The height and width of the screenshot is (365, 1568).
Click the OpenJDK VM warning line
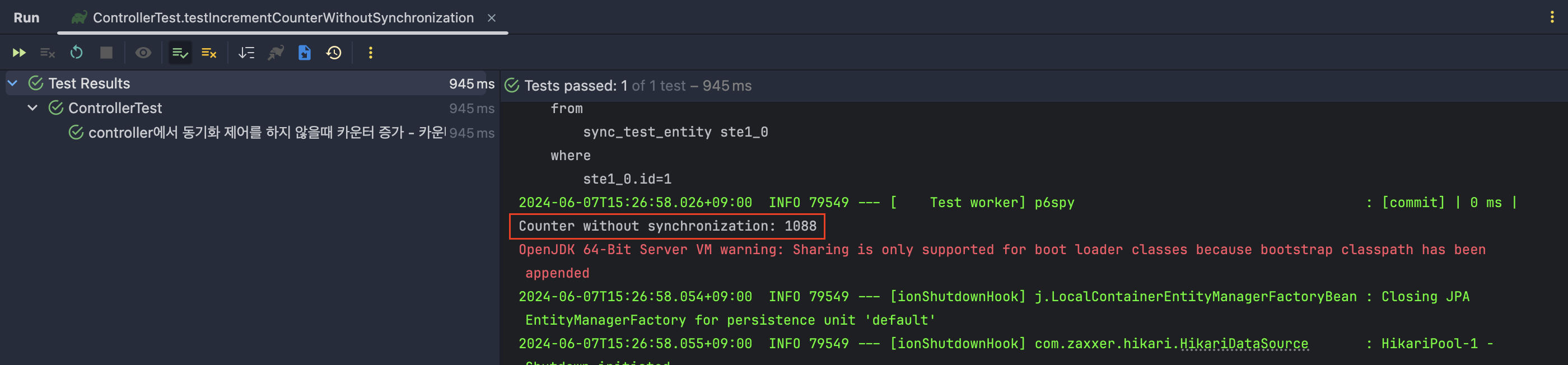(1002, 250)
